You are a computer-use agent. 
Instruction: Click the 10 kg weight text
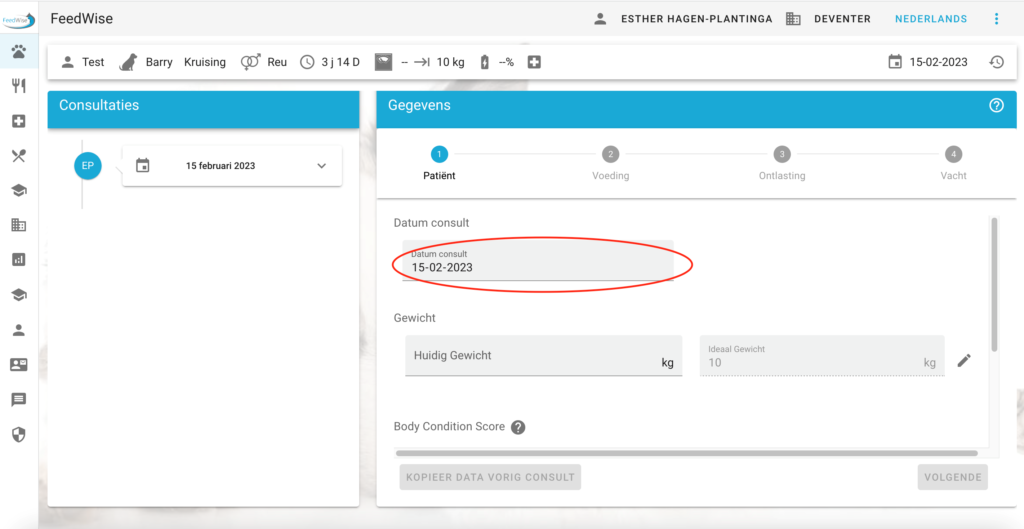(x=451, y=63)
